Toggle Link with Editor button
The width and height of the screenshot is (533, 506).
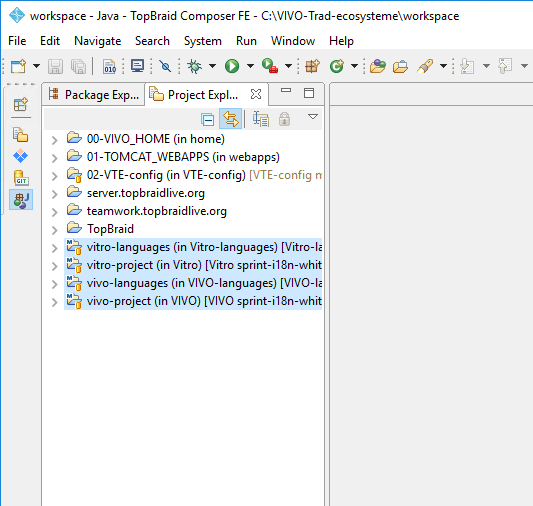tap(230, 119)
